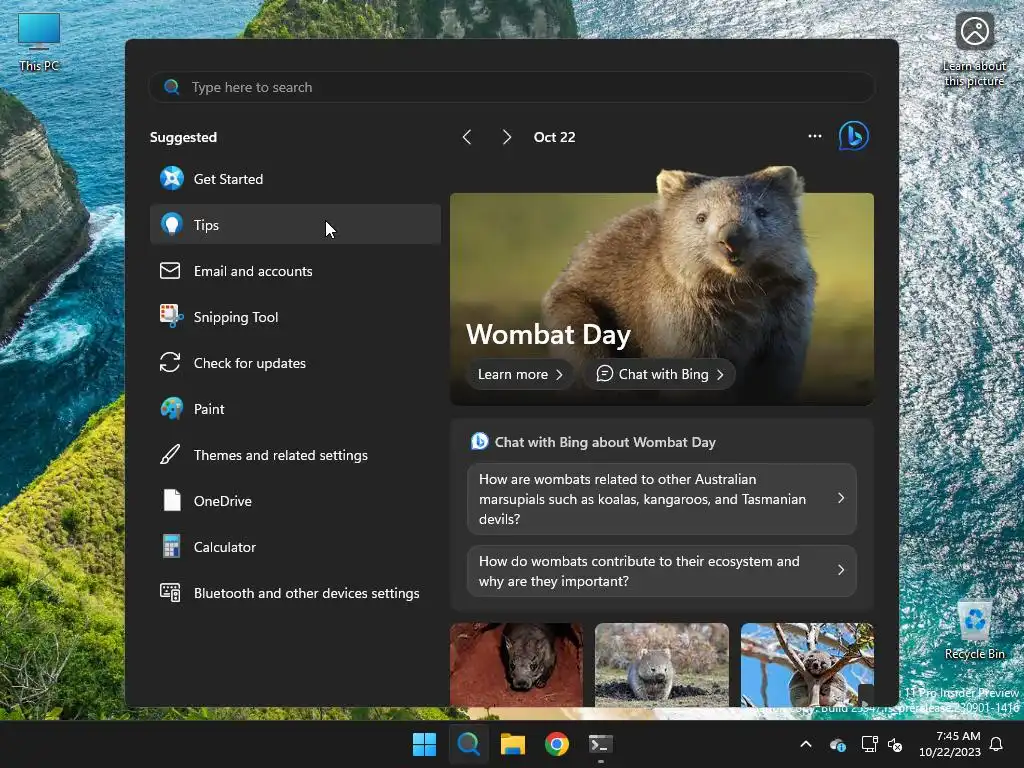Screen dimensions: 1024x768
Task: Launch Calculator from its icon
Action: tap(171, 547)
